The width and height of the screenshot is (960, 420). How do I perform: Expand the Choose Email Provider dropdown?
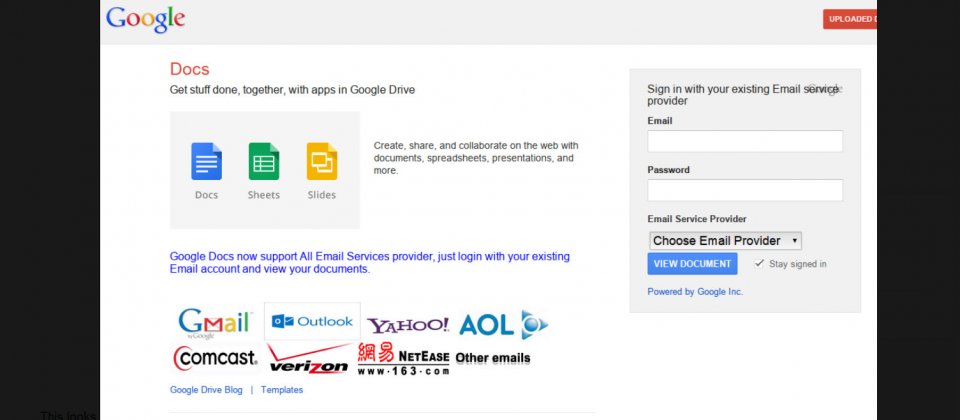click(x=725, y=241)
